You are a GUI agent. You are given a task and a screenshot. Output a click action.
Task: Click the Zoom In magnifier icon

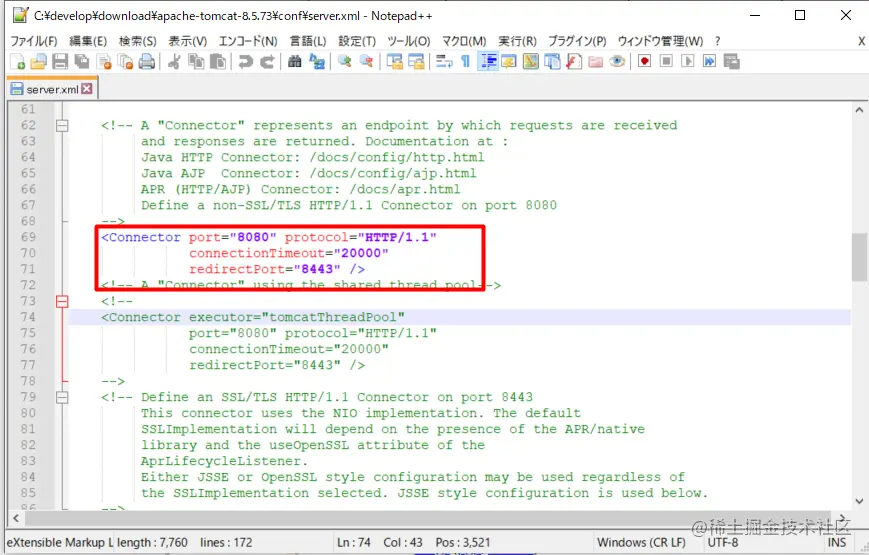point(345,62)
